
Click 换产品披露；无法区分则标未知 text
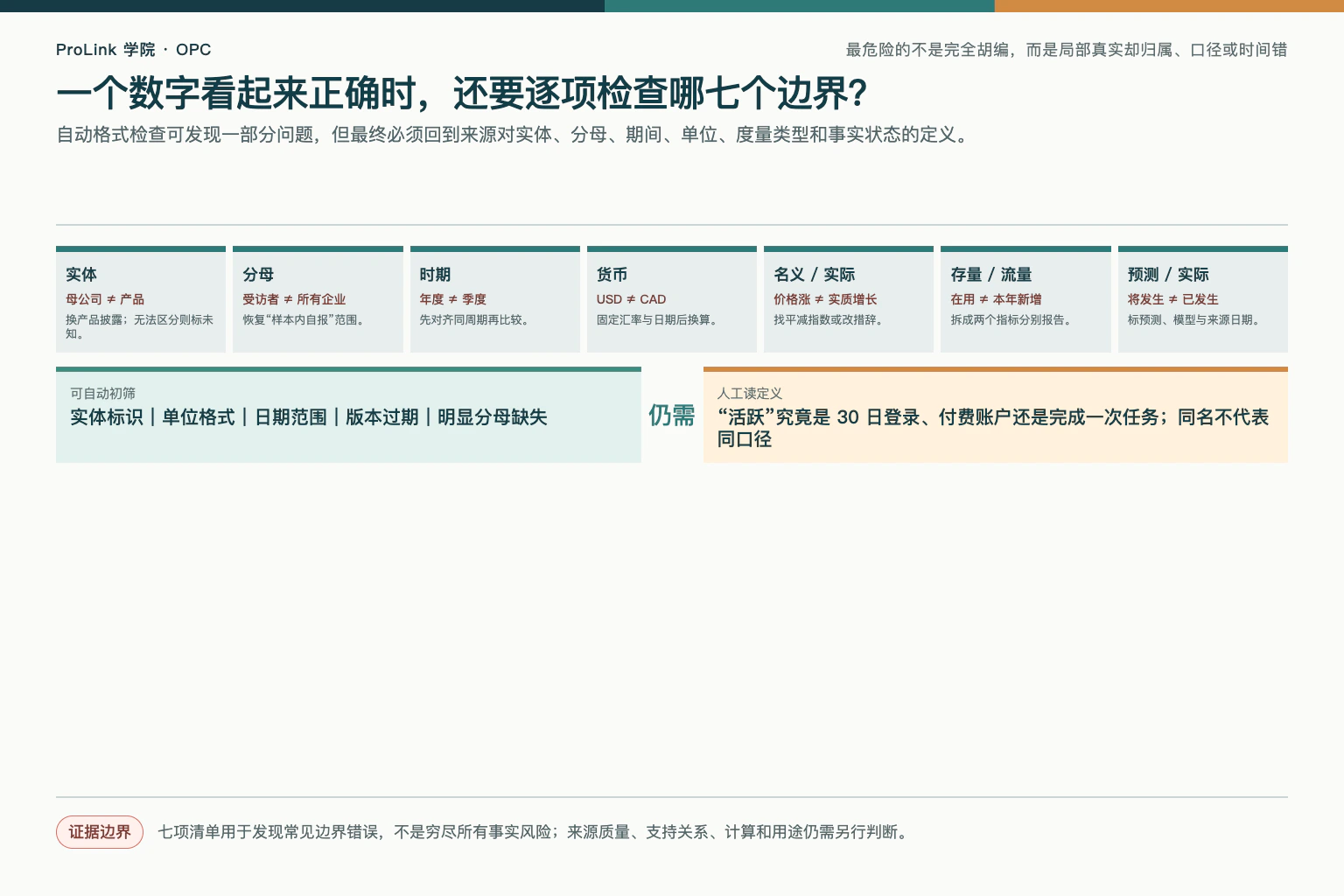click(x=140, y=326)
